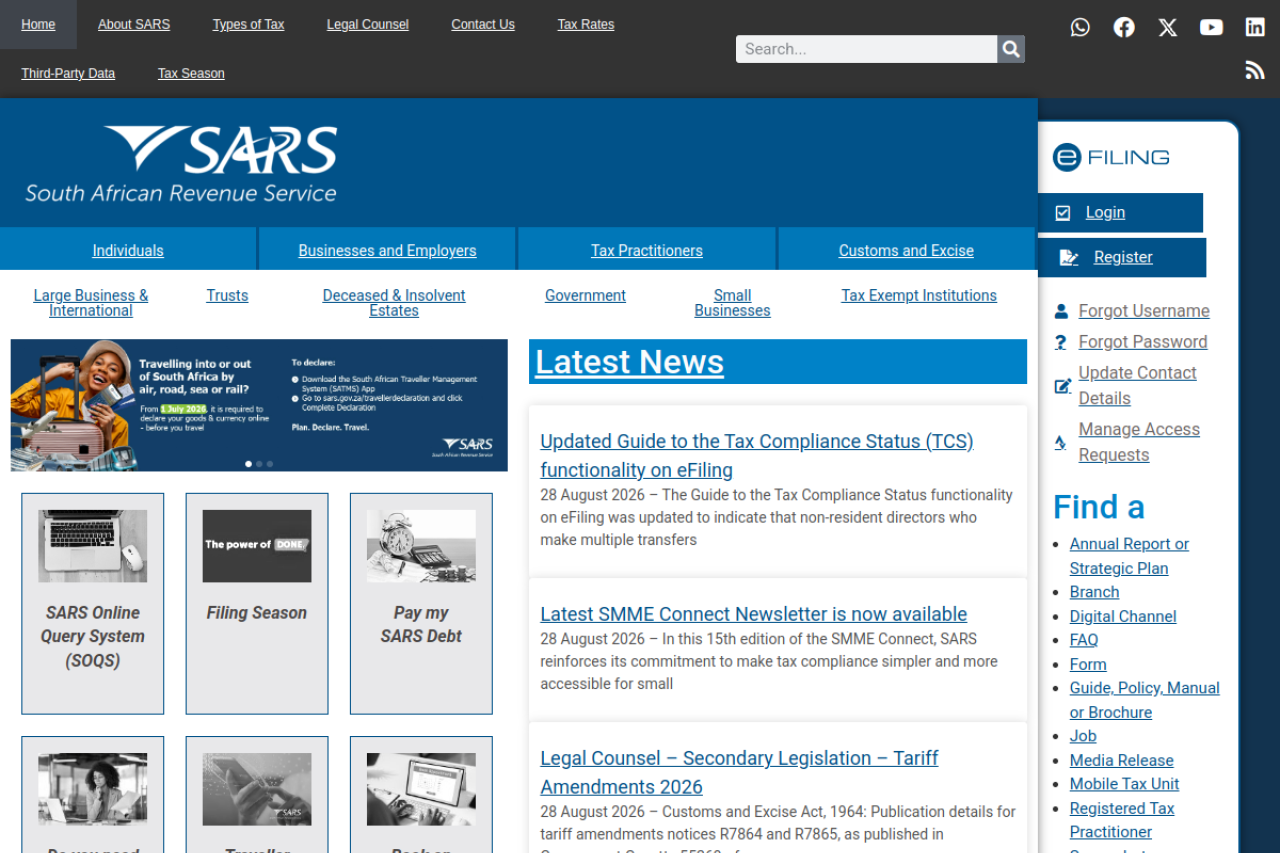This screenshot has width=1280, height=853.
Task: Open the Find a Job link
Action: 1083,736
